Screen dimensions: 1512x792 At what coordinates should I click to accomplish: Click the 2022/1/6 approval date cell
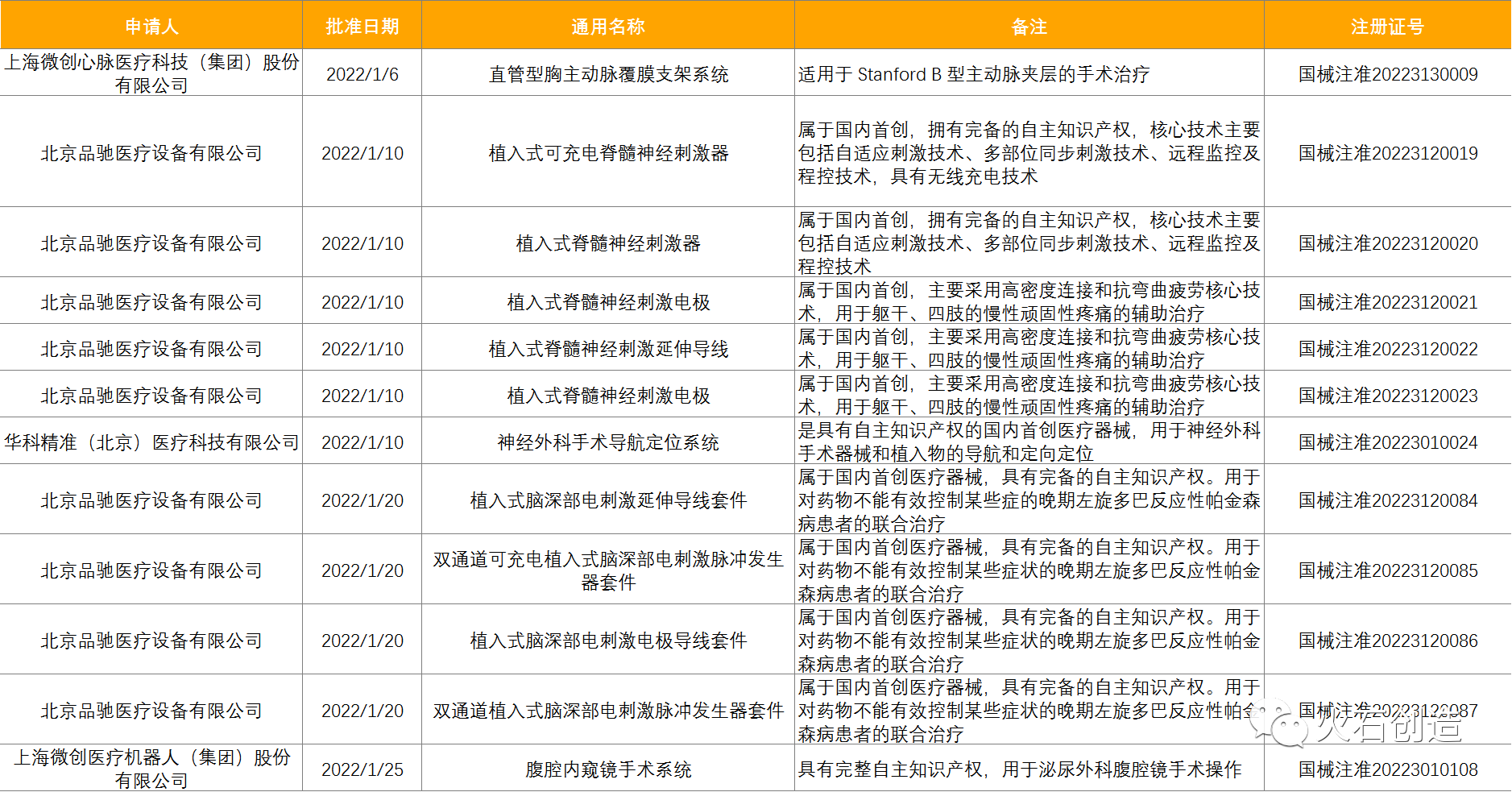pos(362,74)
